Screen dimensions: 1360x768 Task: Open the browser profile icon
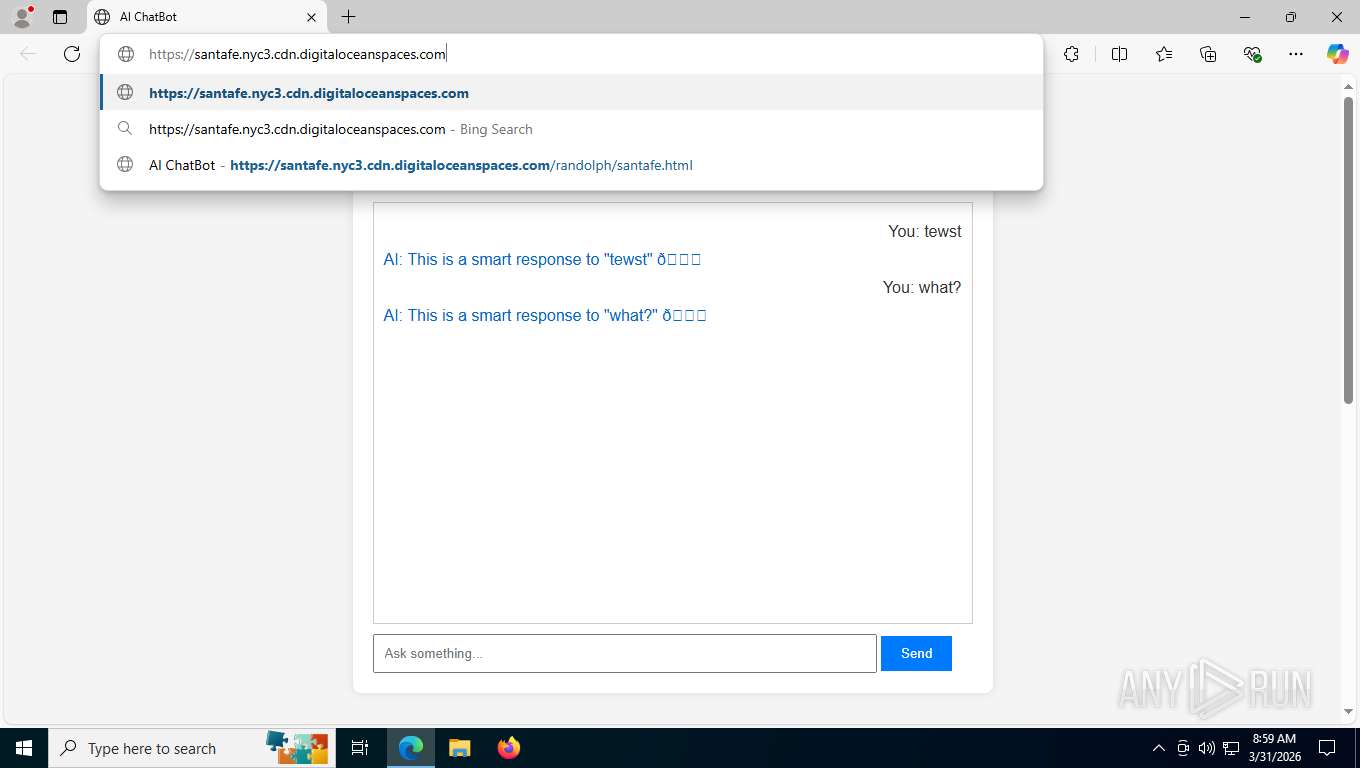click(x=22, y=17)
